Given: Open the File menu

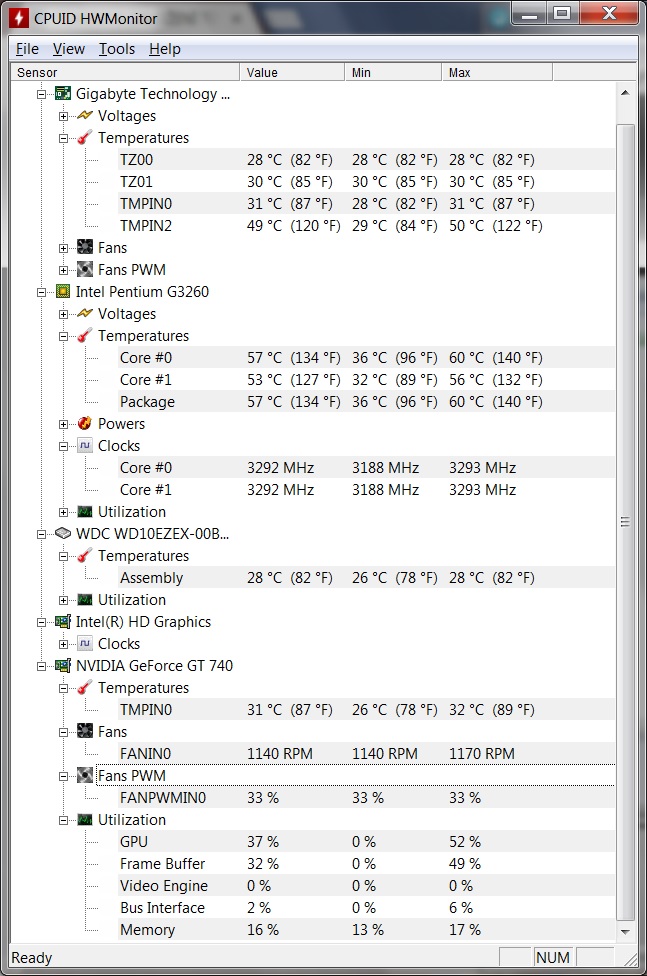Looking at the screenshot, I should [27, 49].
